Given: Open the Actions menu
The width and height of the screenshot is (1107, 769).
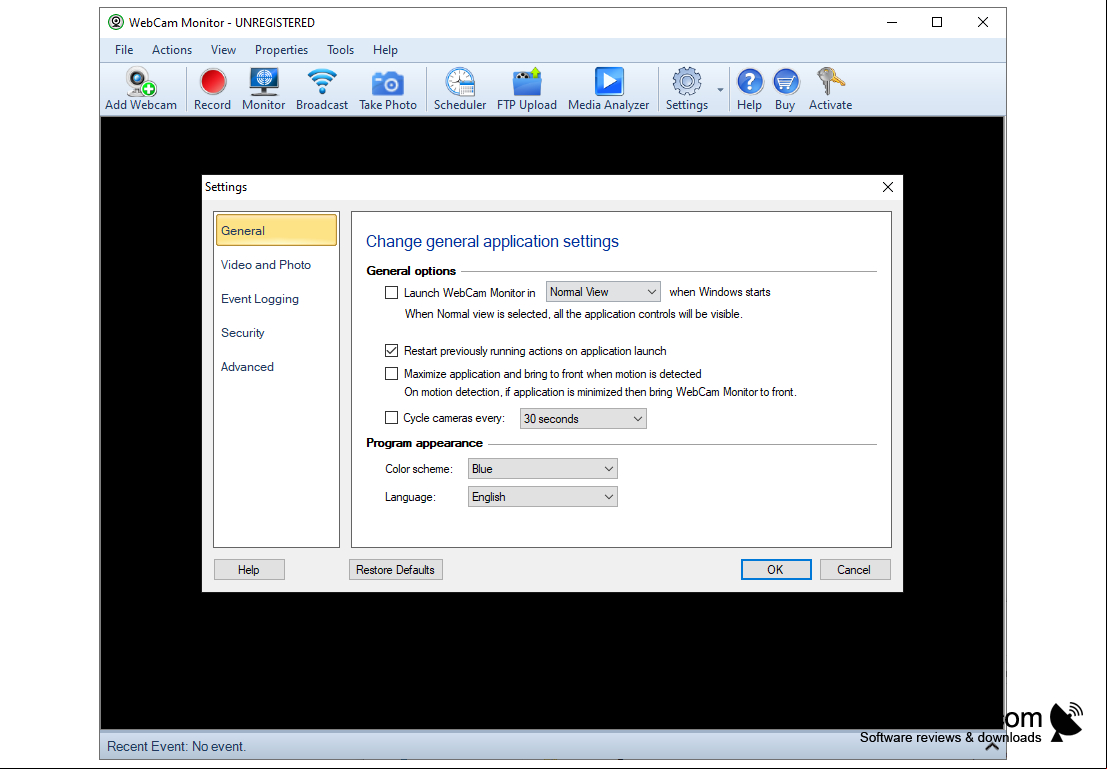Looking at the screenshot, I should click(172, 50).
